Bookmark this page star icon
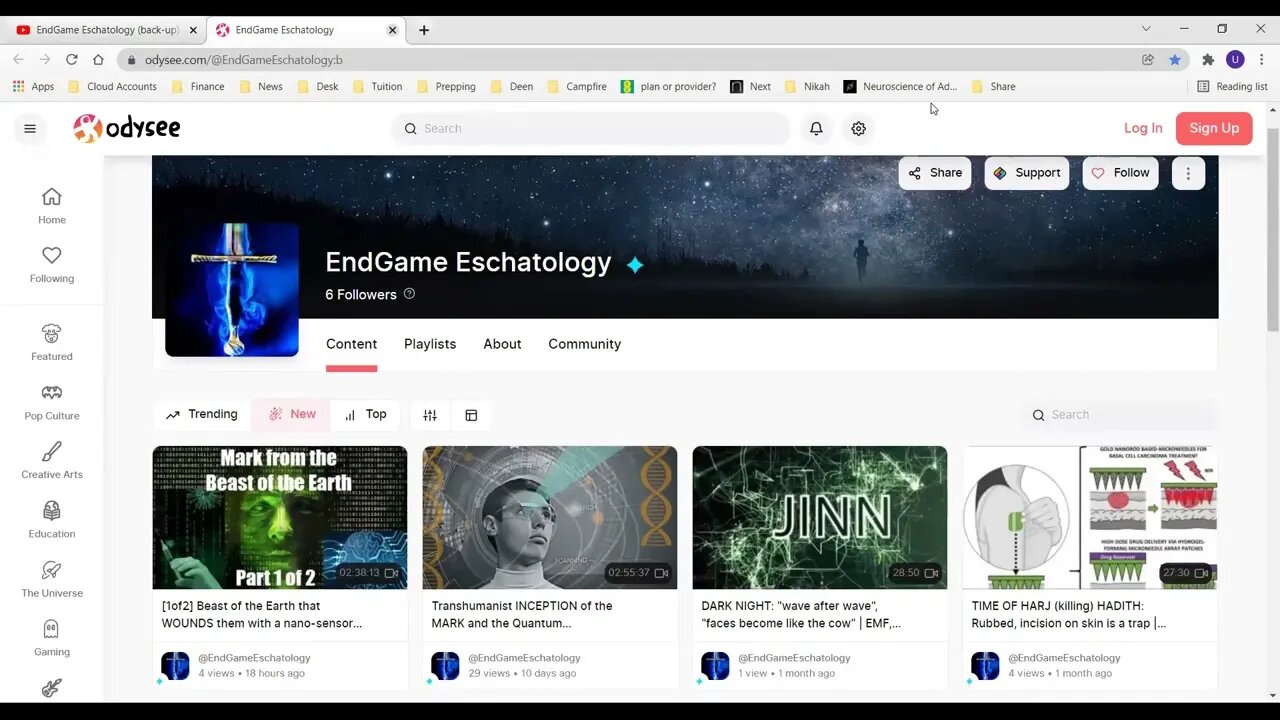Viewport: 1280px width, 720px height. pyautogui.click(x=1175, y=60)
